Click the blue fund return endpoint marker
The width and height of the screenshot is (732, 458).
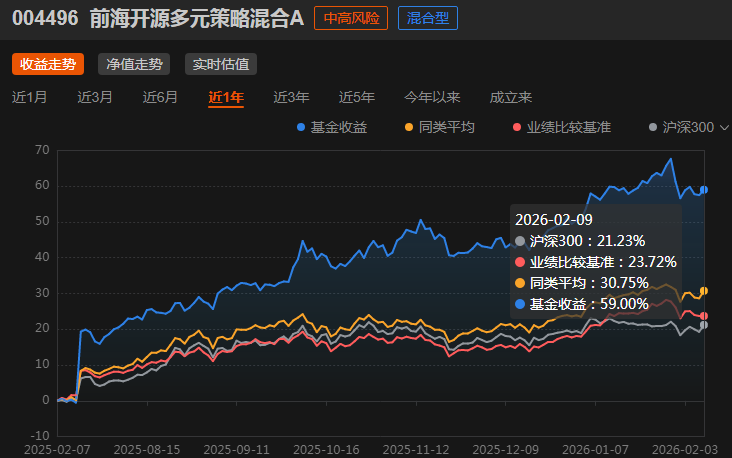coord(704,190)
